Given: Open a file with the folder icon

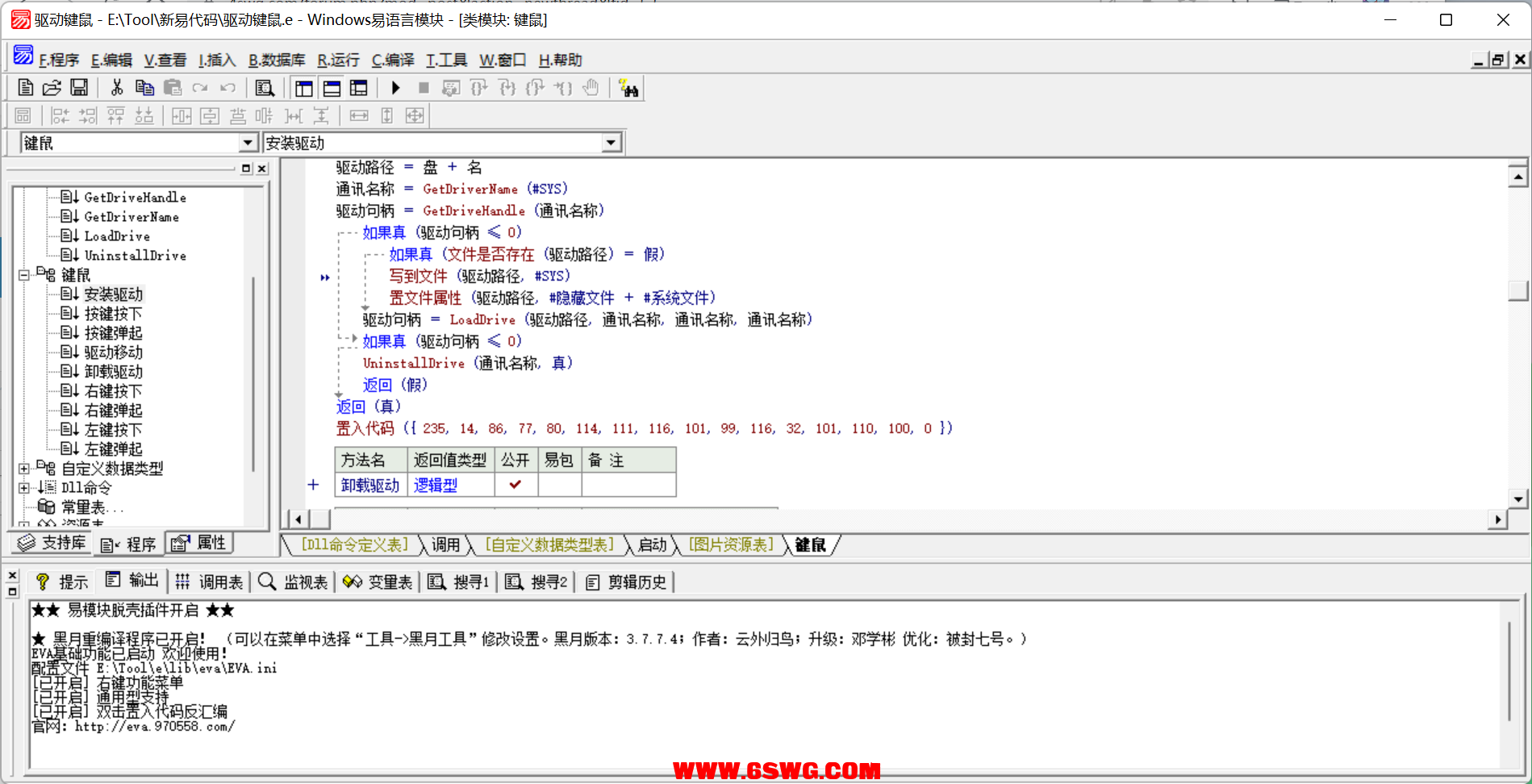Looking at the screenshot, I should pyautogui.click(x=52, y=88).
